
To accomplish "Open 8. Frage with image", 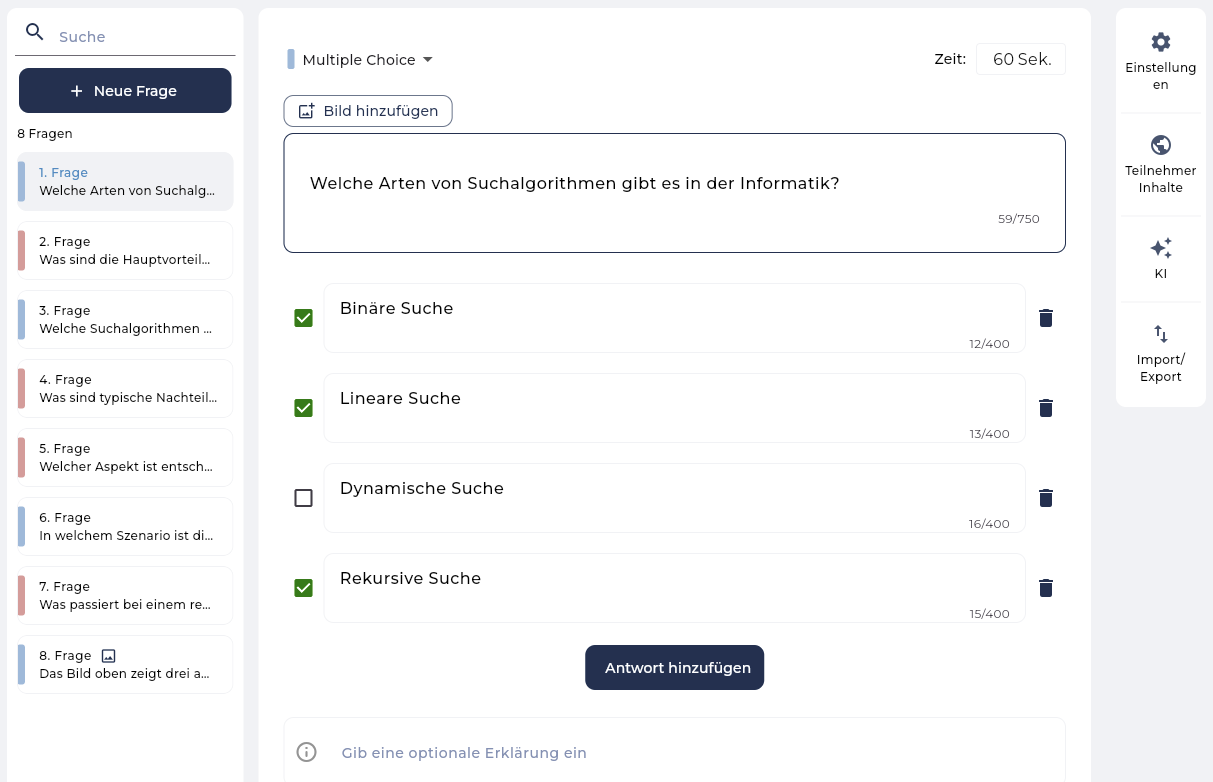I will (x=125, y=664).
